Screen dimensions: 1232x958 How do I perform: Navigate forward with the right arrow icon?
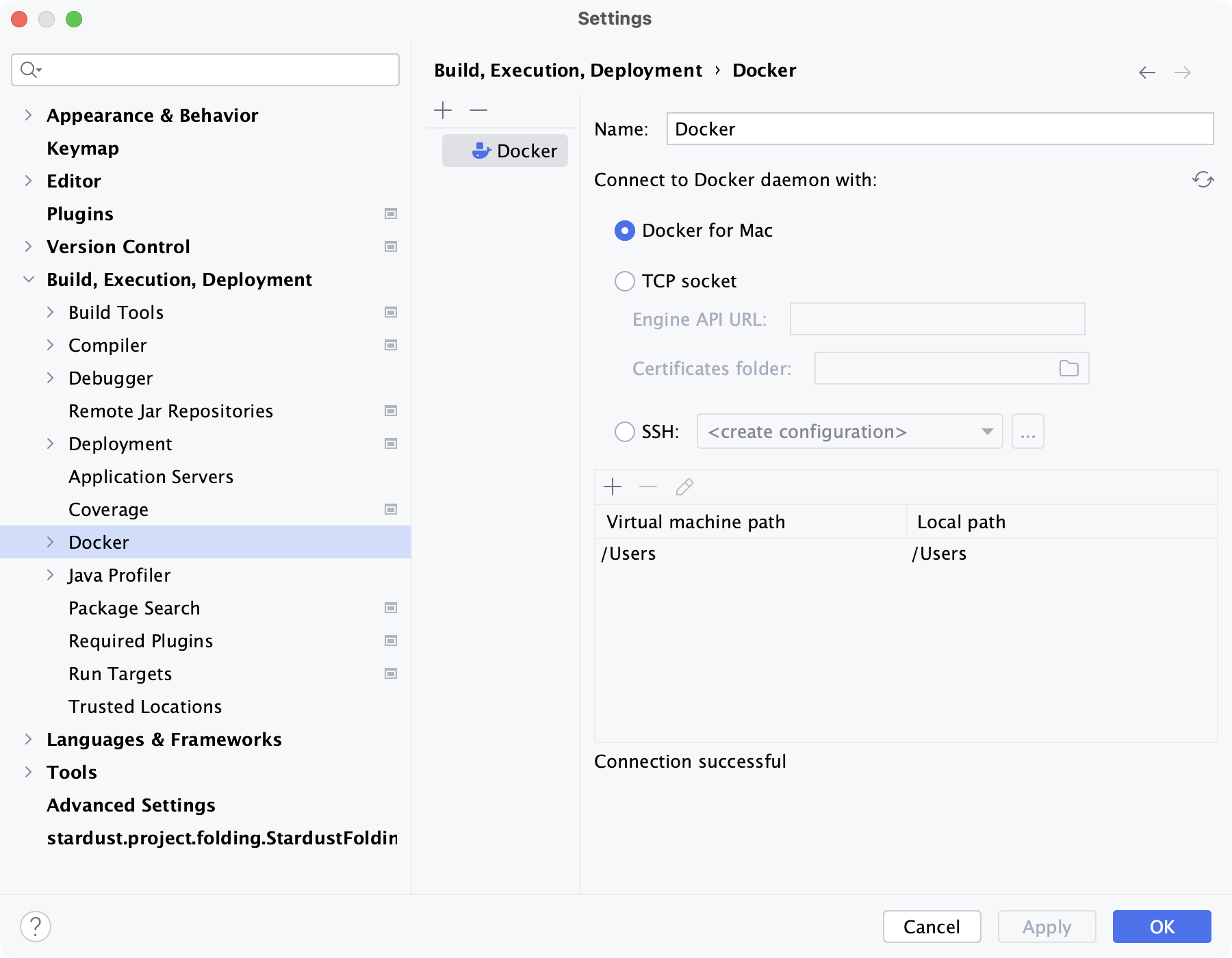coord(1183,73)
